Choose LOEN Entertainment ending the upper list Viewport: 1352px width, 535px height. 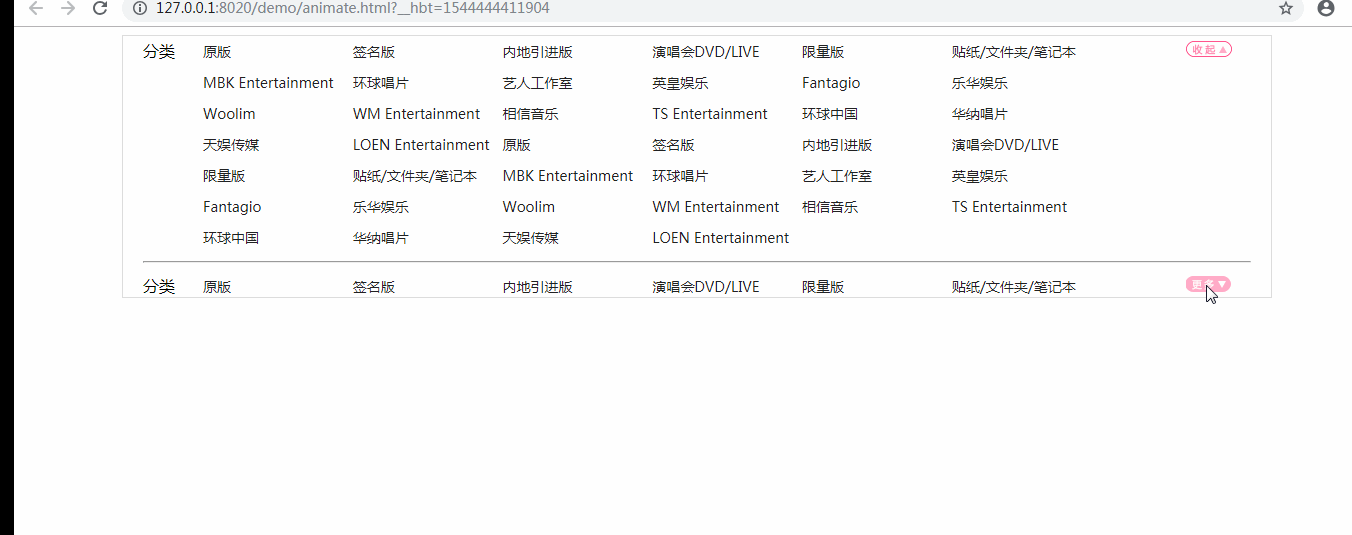[x=721, y=238]
